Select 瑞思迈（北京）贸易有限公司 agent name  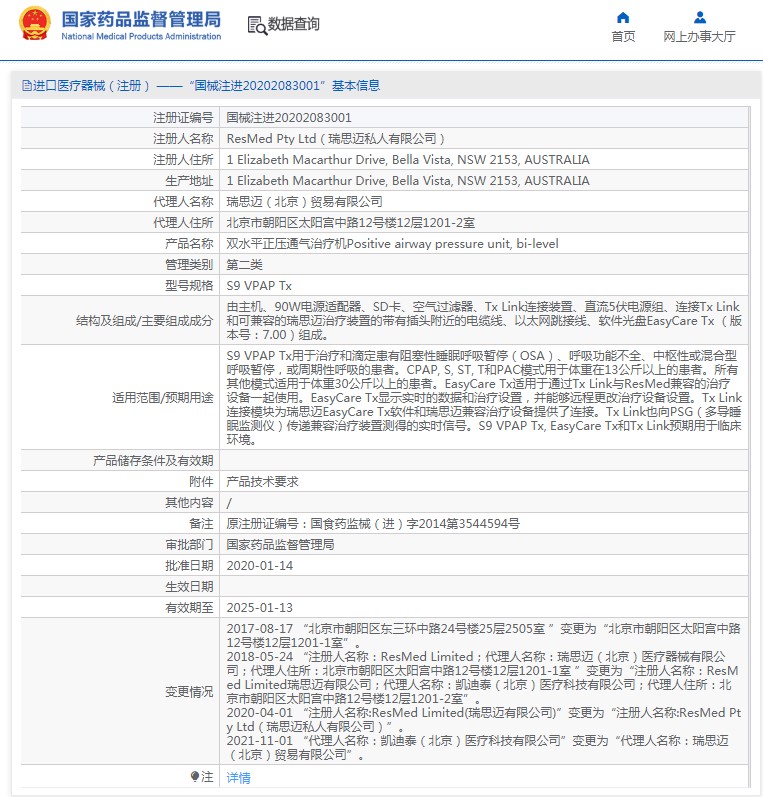[x=304, y=201]
